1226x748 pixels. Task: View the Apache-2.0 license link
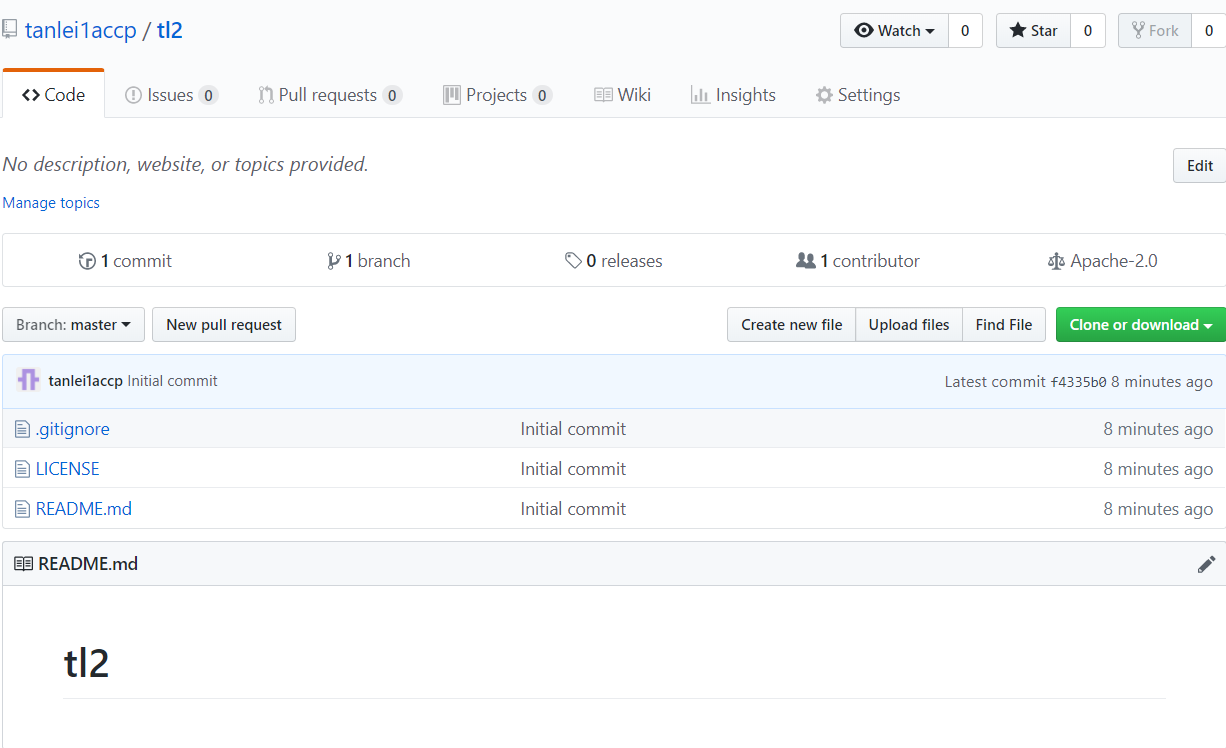(1103, 261)
